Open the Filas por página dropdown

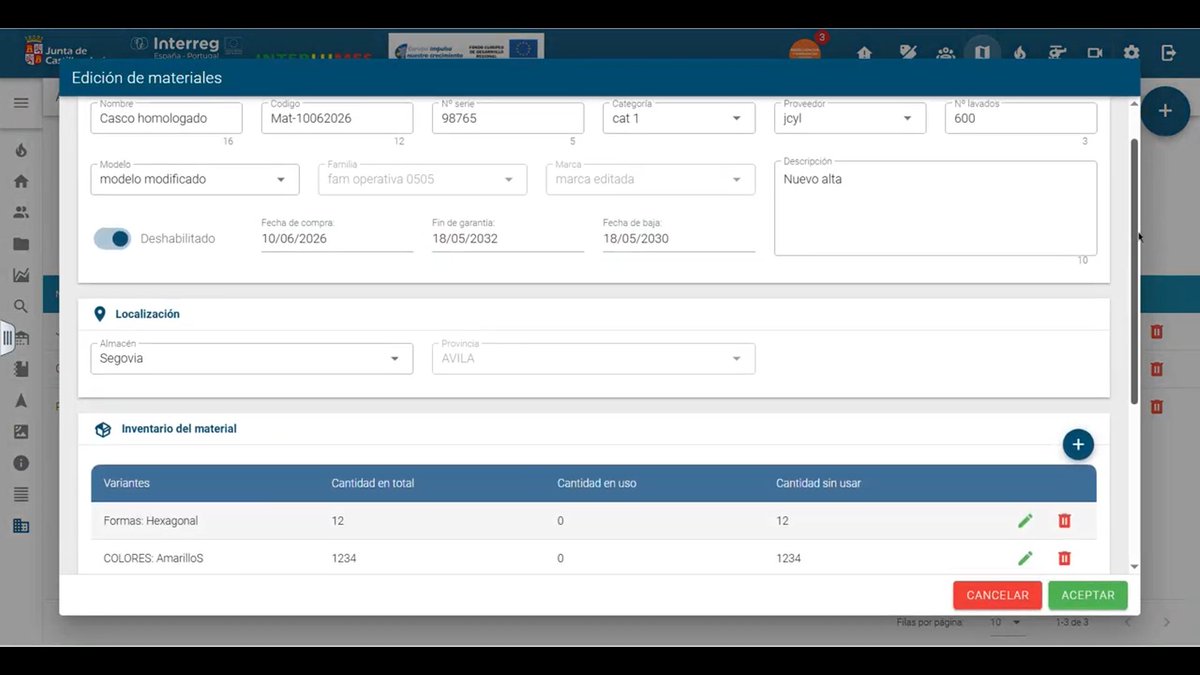click(1005, 622)
